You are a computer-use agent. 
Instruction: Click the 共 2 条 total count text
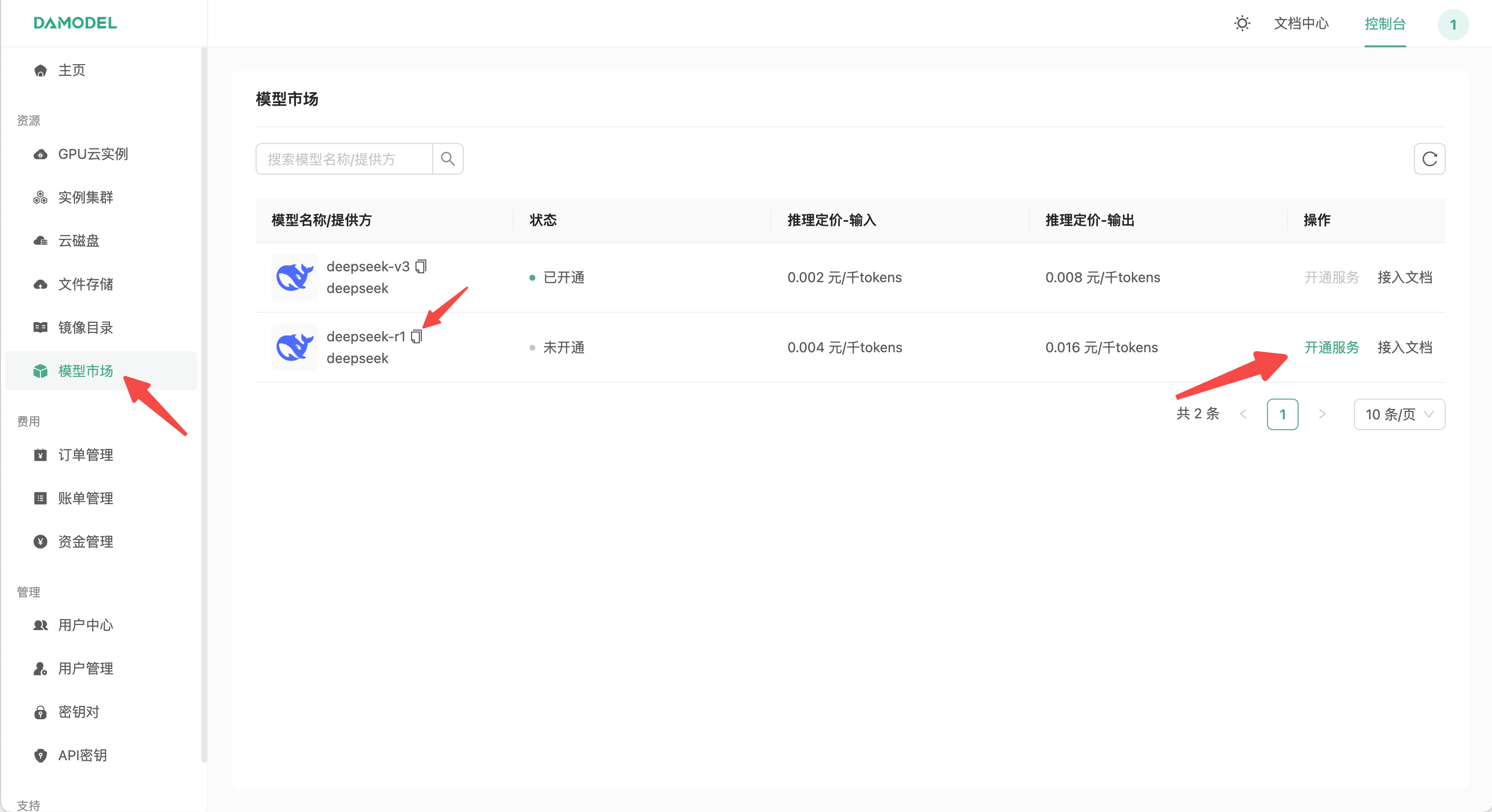point(1198,414)
